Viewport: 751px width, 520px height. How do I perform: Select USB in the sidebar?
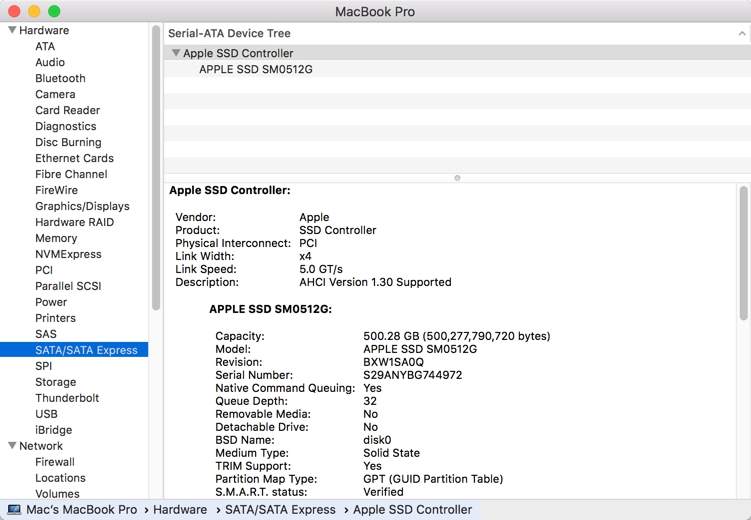pos(46,414)
